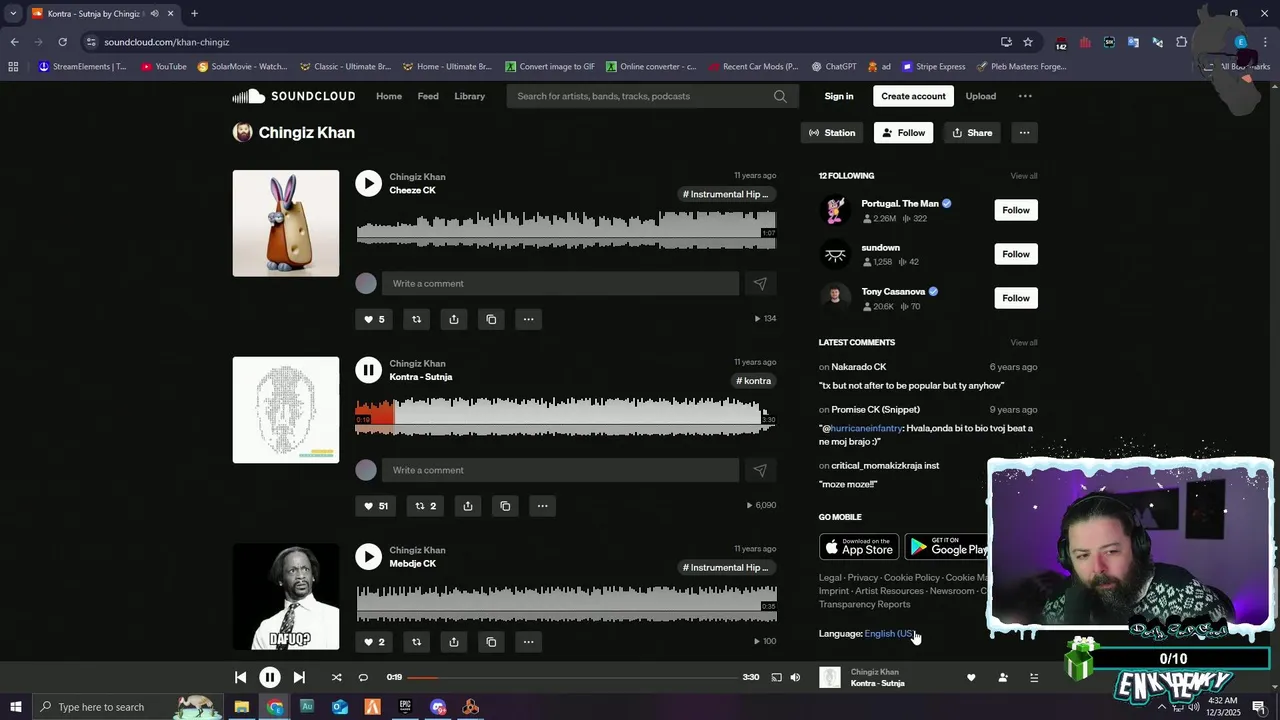Seek in Cheeze CK waveform
1280x720 pixels.
point(566,229)
